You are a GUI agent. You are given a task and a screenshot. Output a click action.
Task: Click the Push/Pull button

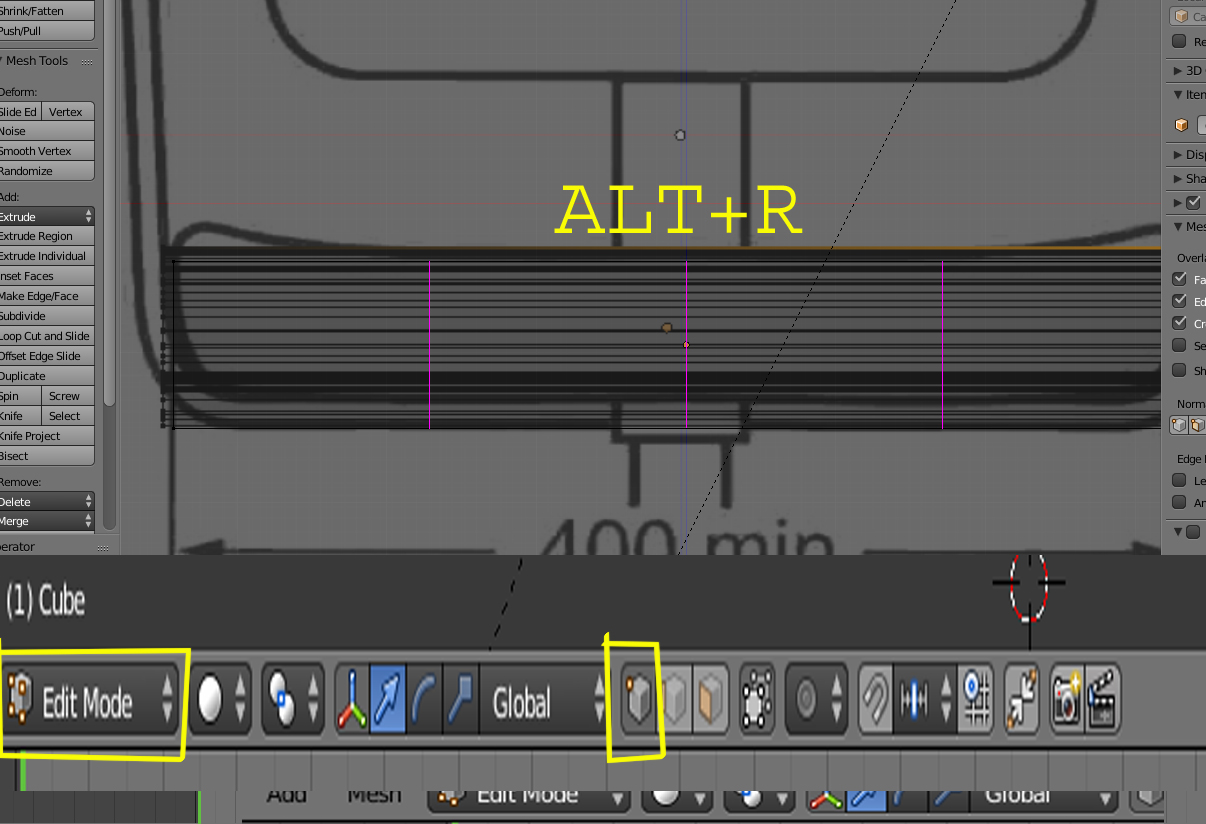pyautogui.click(x=47, y=31)
